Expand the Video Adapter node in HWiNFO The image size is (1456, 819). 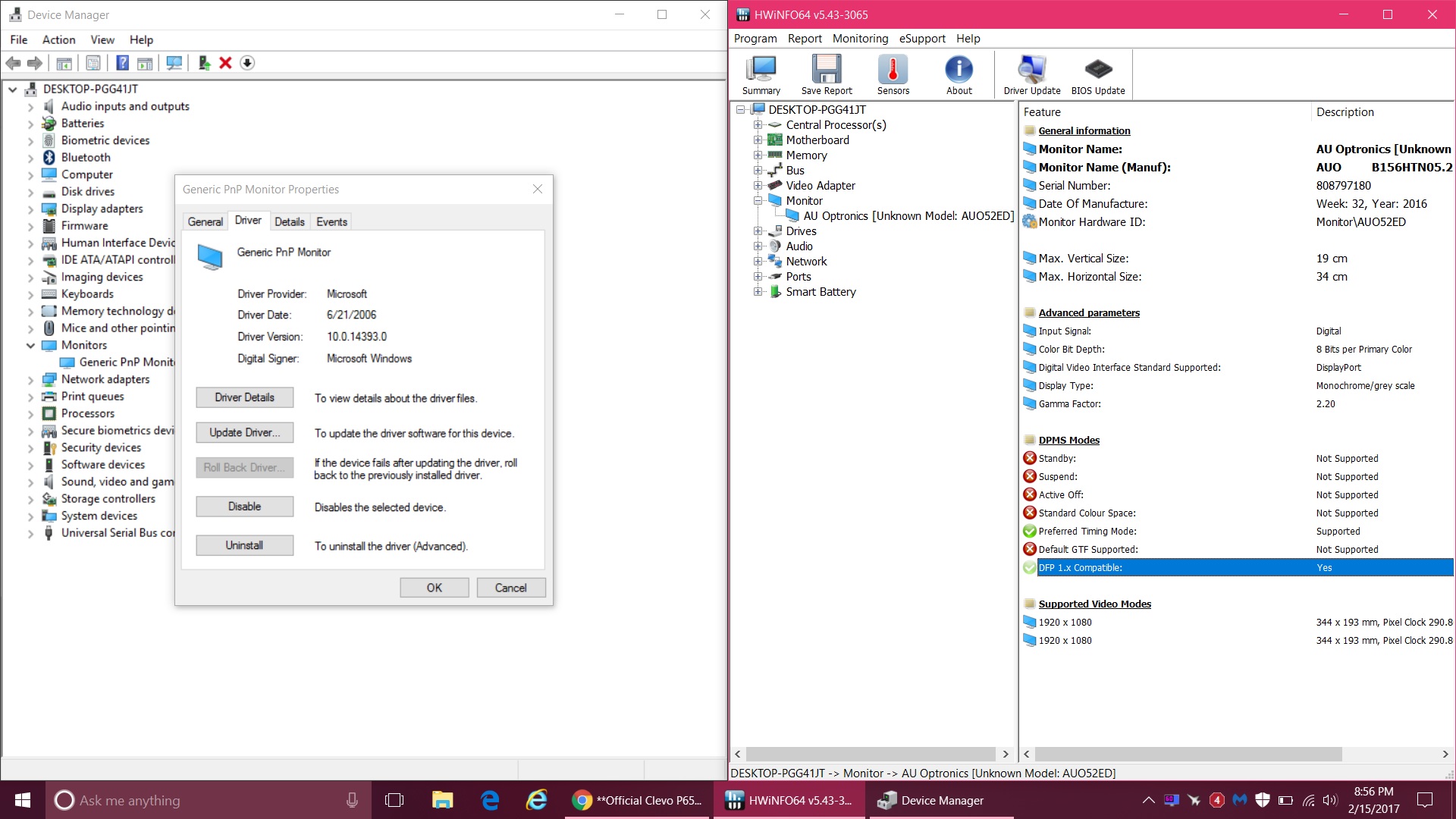coord(758,185)
